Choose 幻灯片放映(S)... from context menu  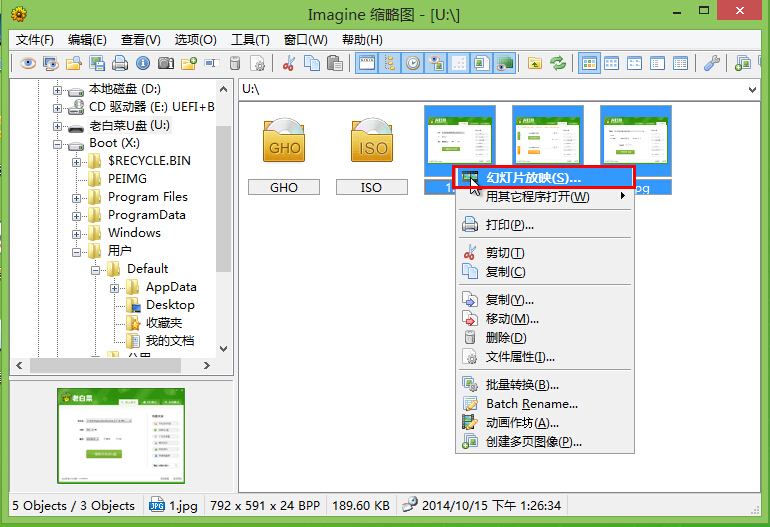(x=544, y=177)
